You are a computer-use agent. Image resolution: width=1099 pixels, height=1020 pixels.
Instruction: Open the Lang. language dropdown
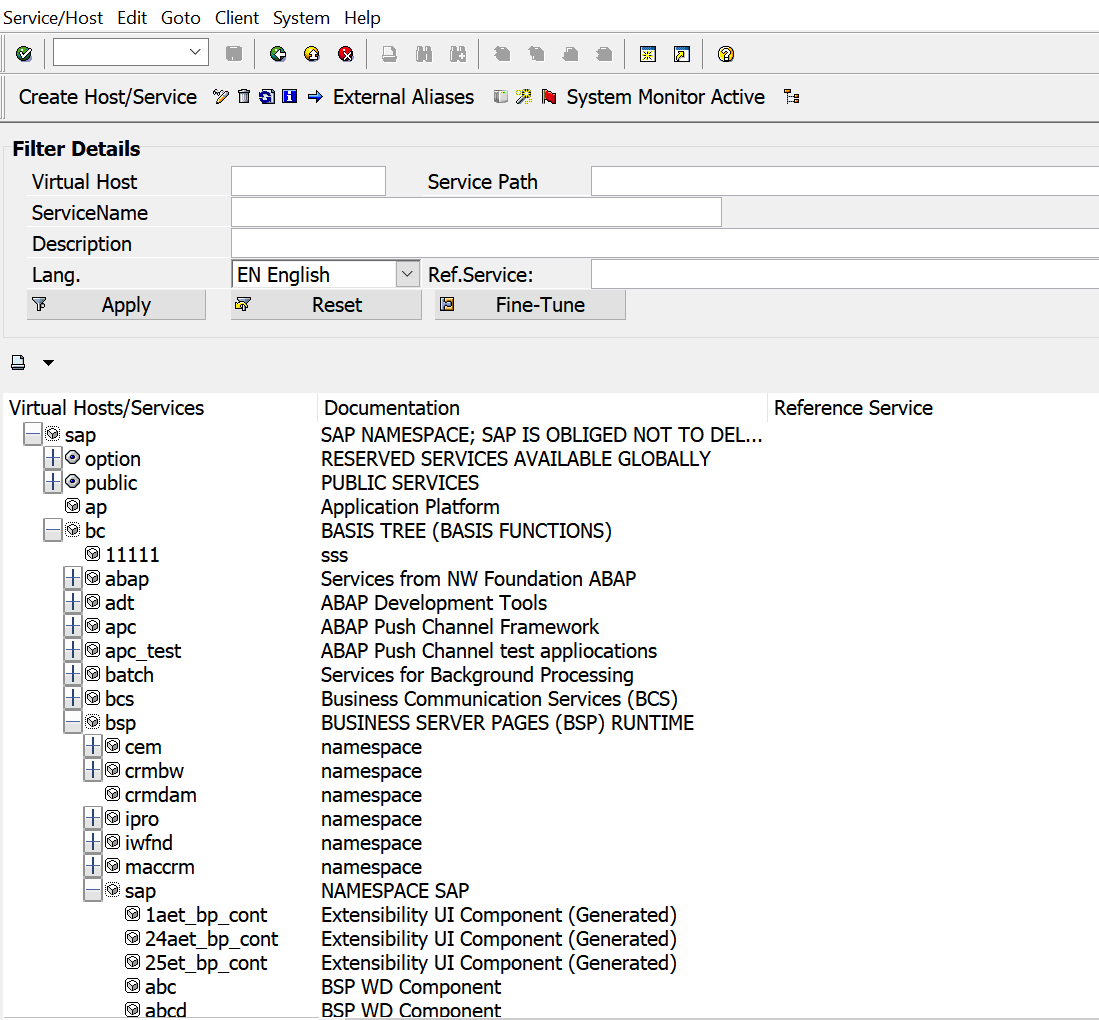(407, 274)
